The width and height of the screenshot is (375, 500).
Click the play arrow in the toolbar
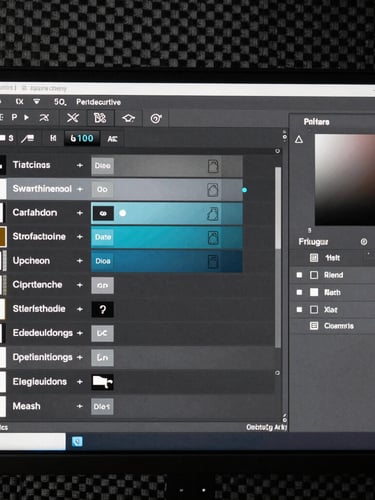point(26,117)
